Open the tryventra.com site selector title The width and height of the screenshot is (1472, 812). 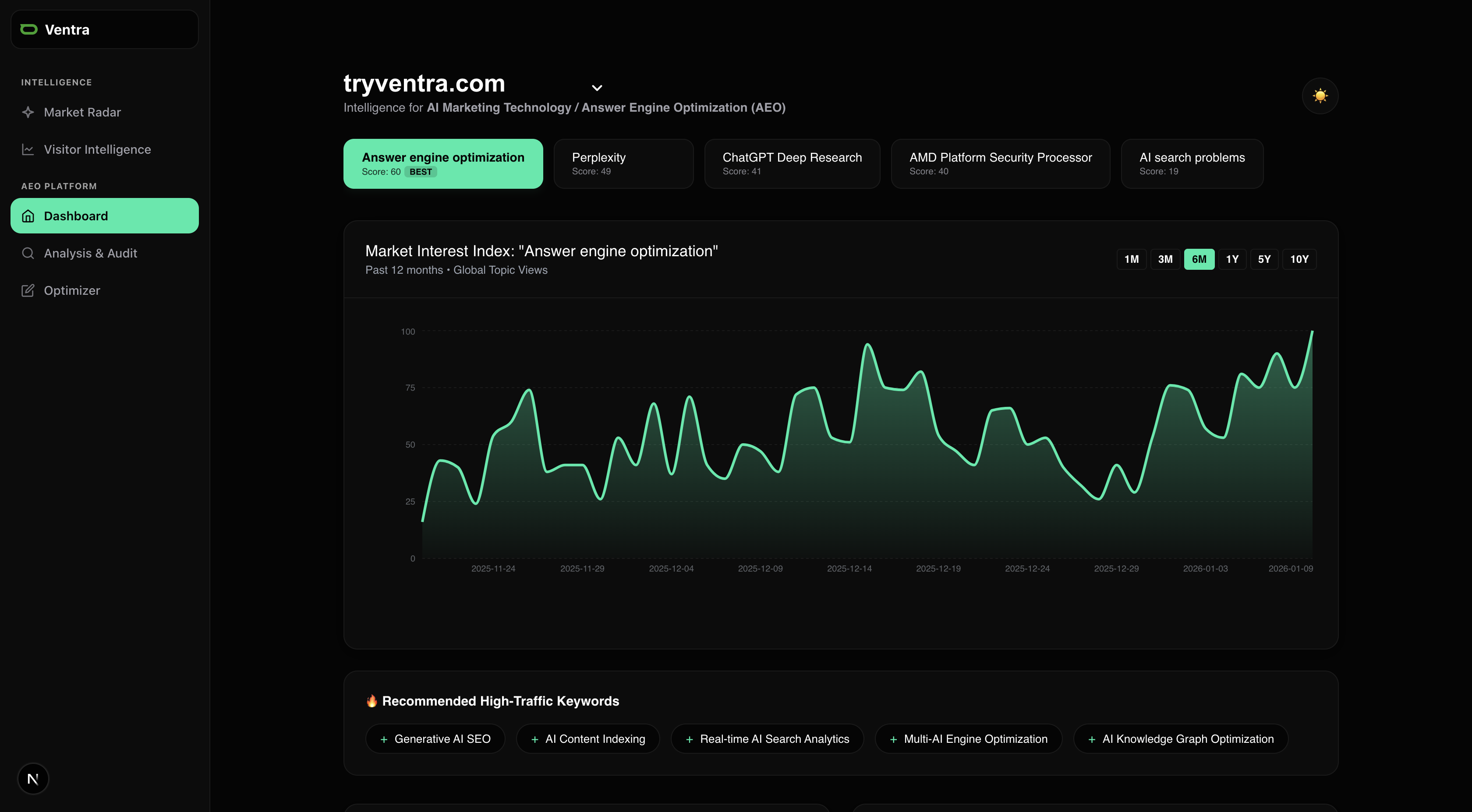click(x=424, y=83)
